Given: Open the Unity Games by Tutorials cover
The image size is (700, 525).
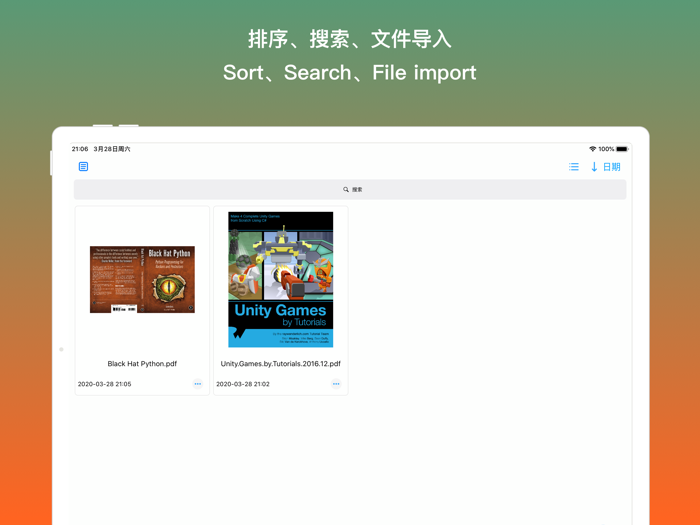Looking at the screenshot, I should pyautogui.click(x=281, y=279).
